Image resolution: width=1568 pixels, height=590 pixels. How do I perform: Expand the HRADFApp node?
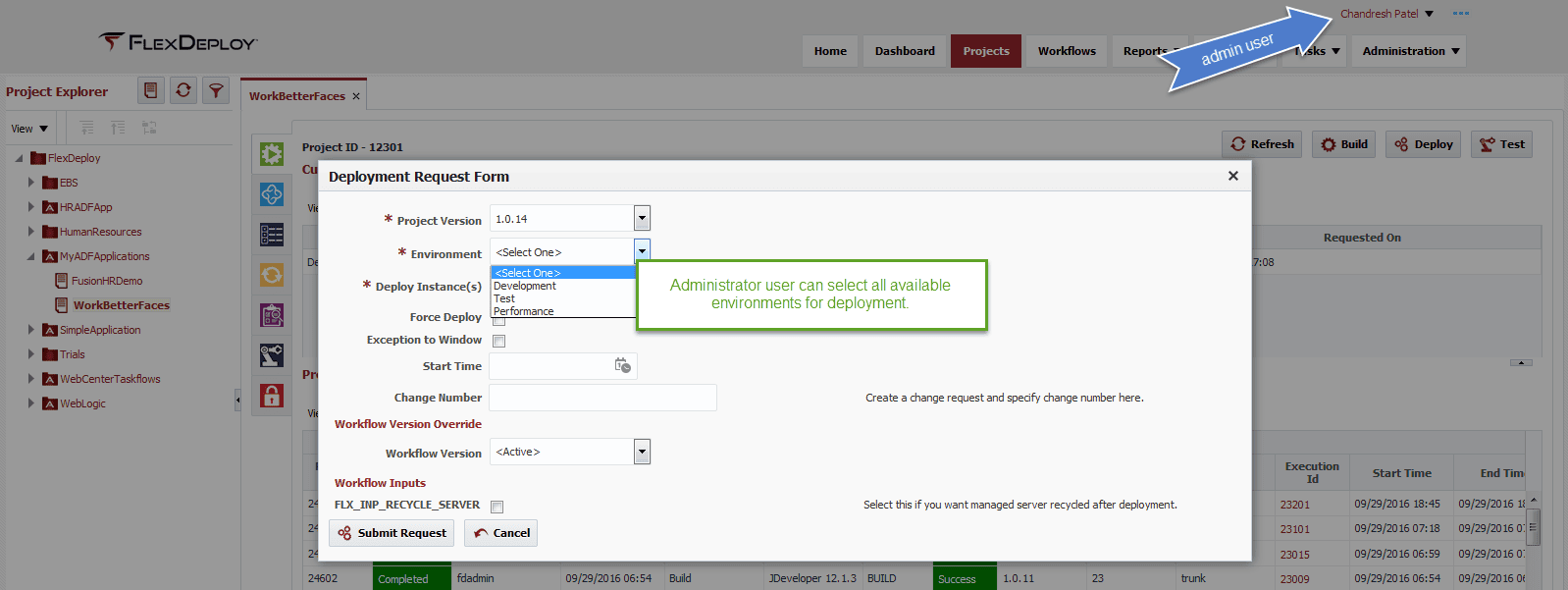tap(31, 207)
